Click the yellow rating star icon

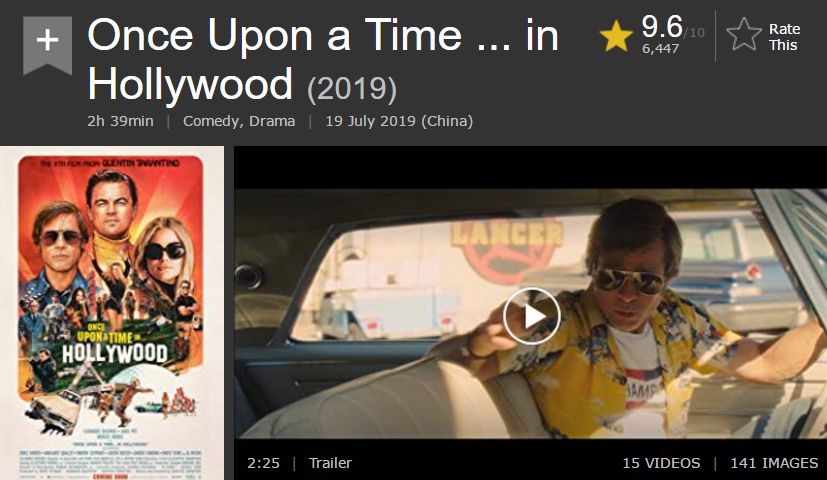tap(616, 37)
